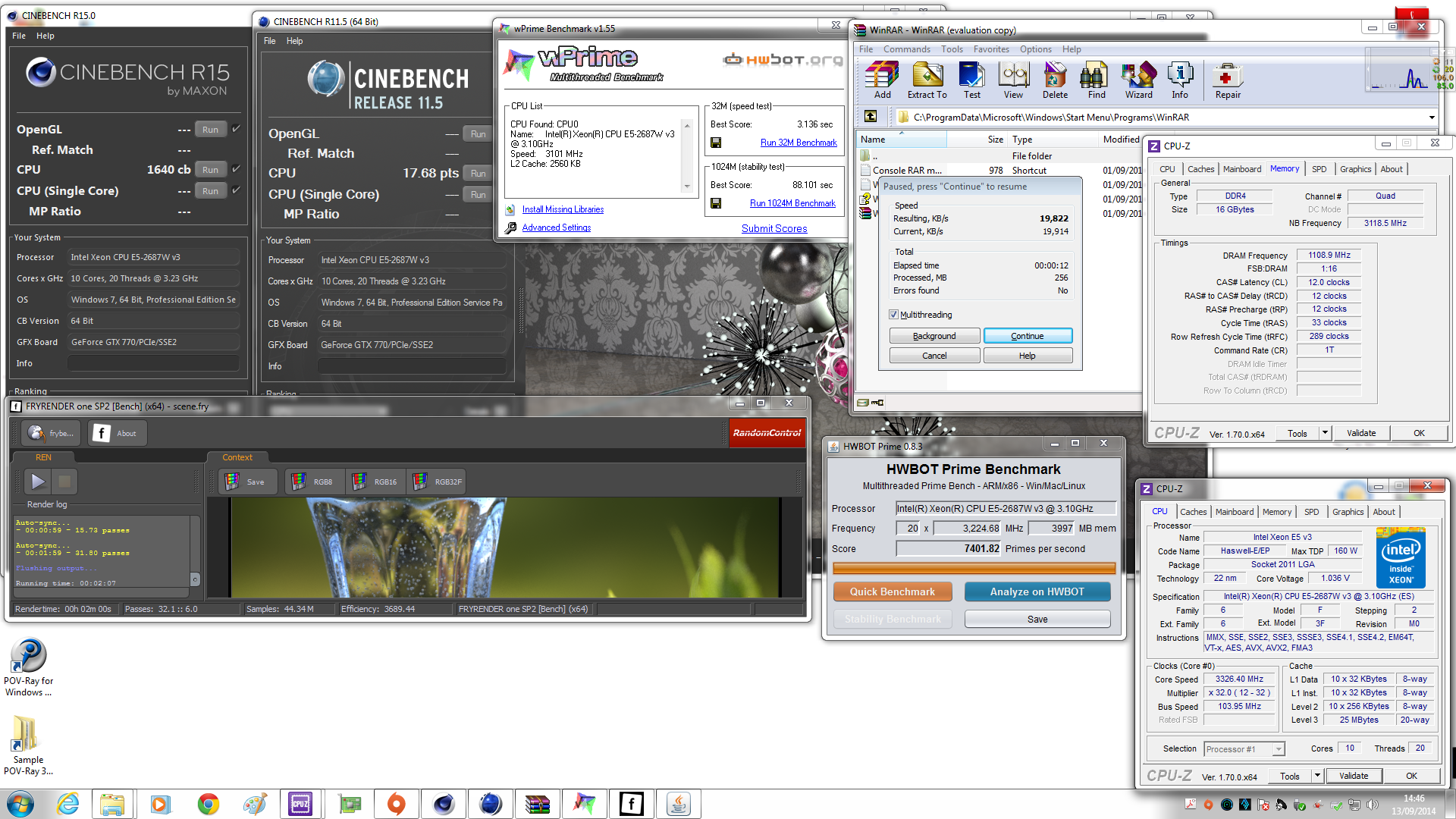Click Name column header in WinRAR
This screenshot has width=1456, height=819.
click(902, 140)
